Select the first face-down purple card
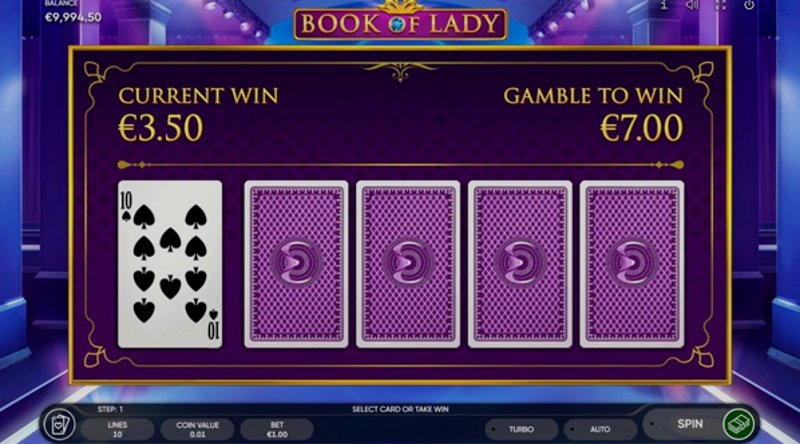The width and height of the screenshot is (800, 444). click(x=296, y=264)
